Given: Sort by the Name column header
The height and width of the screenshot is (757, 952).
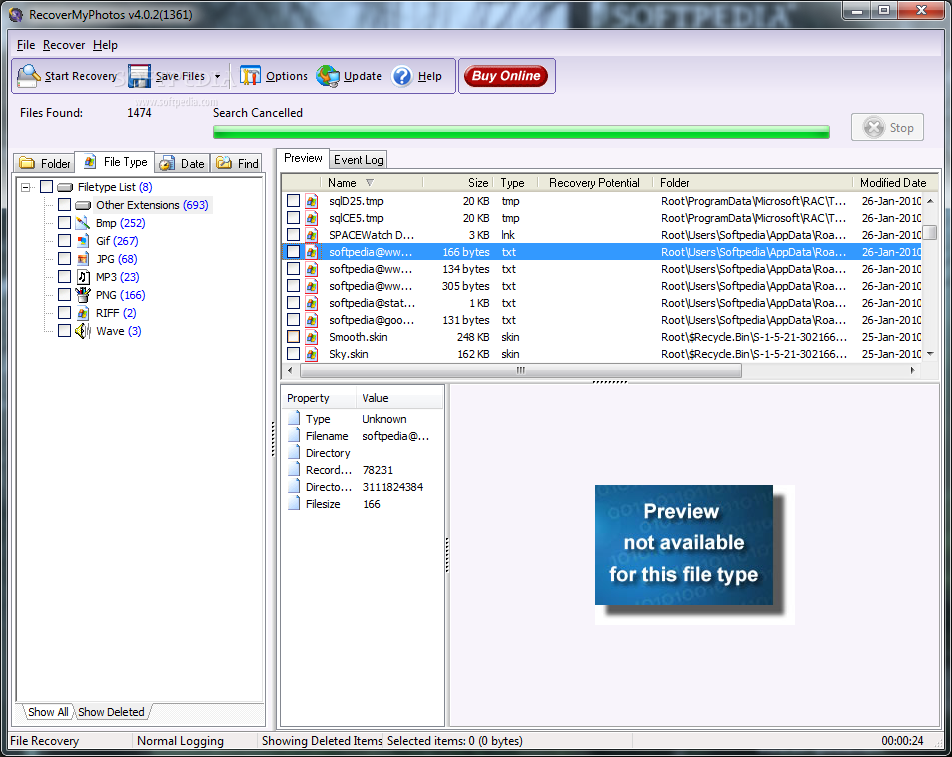Looking at the screenshot, I should (x=371, y=183).
